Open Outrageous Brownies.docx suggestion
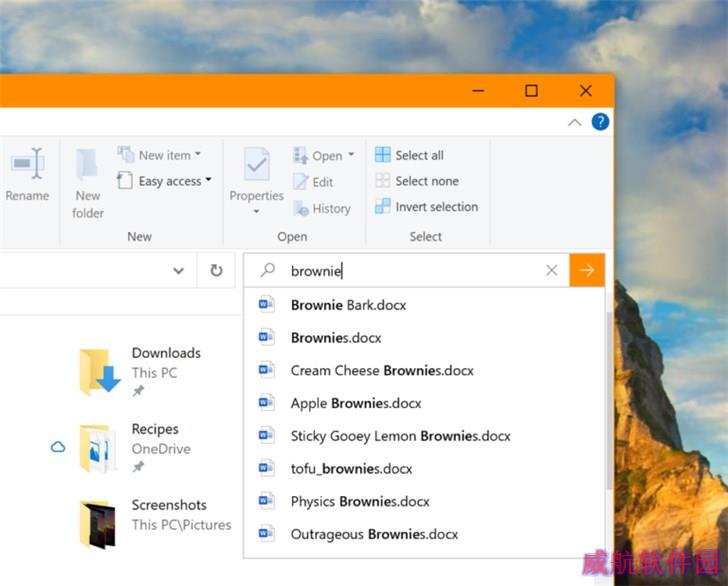 (424, 534)
